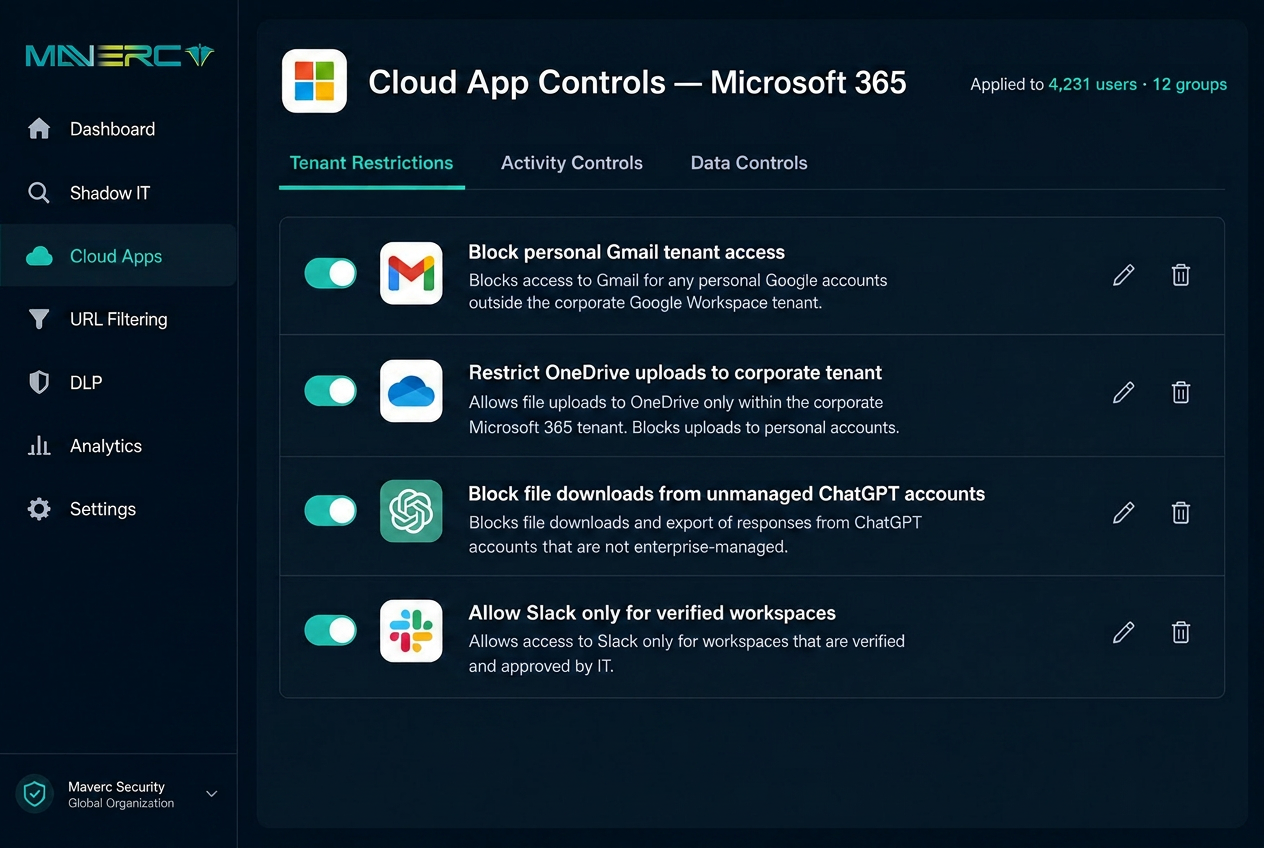Edit the ChatGPT file downloads rule

point(1124,513)
